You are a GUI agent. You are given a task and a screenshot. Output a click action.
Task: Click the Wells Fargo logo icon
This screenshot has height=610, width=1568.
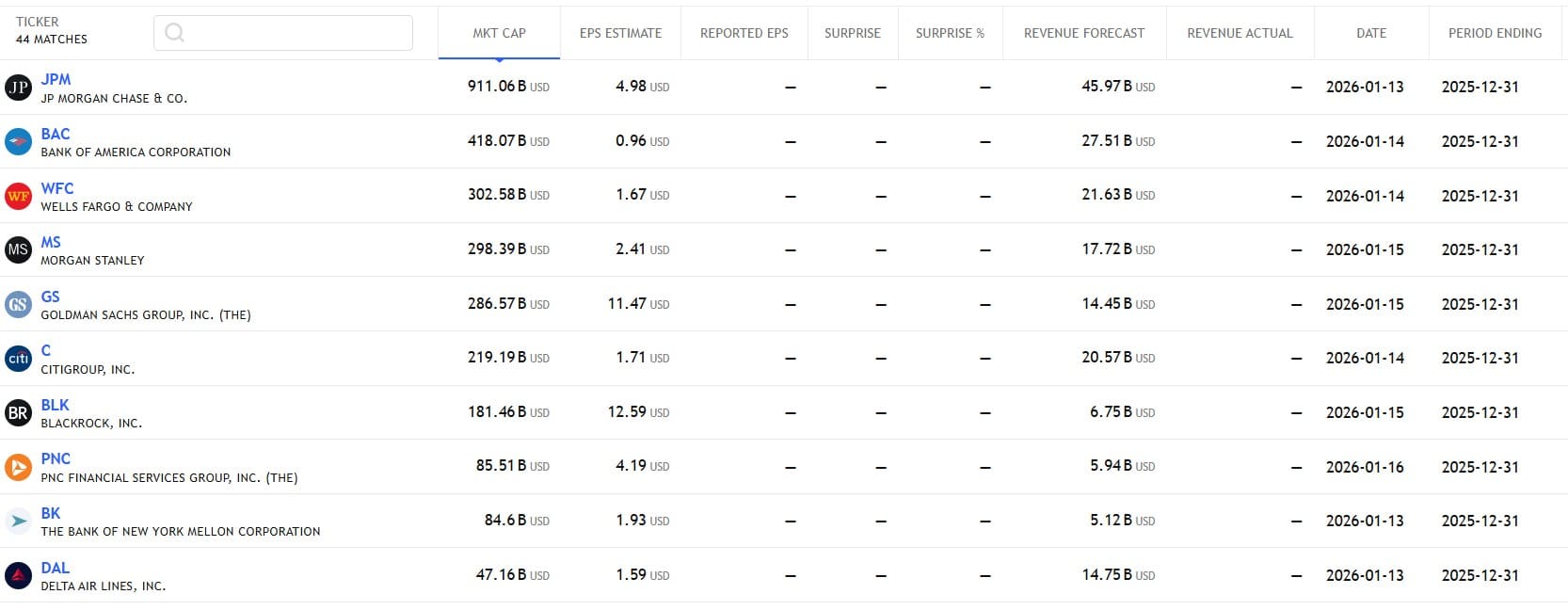(x=18, y=196)
